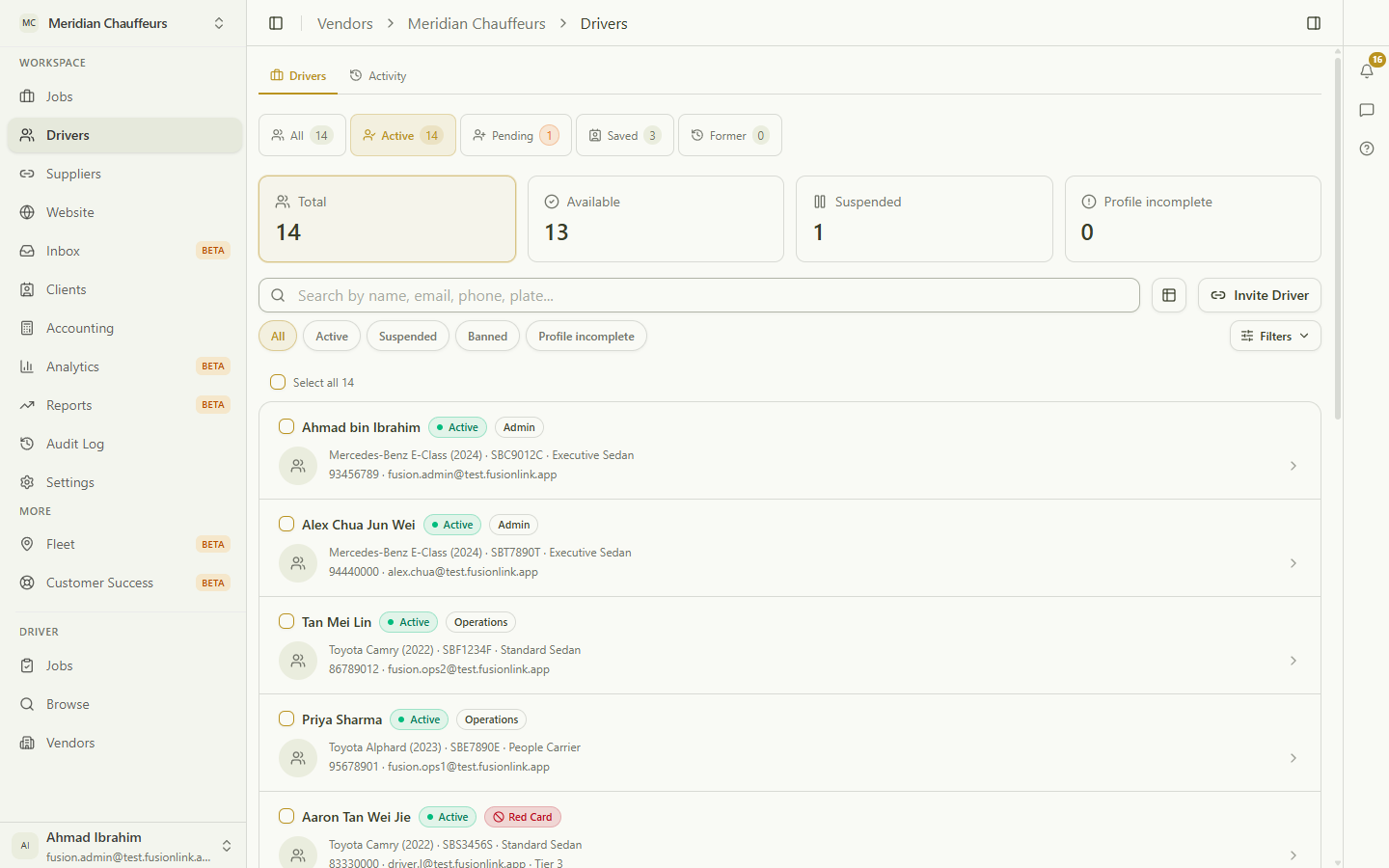Switch to the Activity tab

(378, 75)
